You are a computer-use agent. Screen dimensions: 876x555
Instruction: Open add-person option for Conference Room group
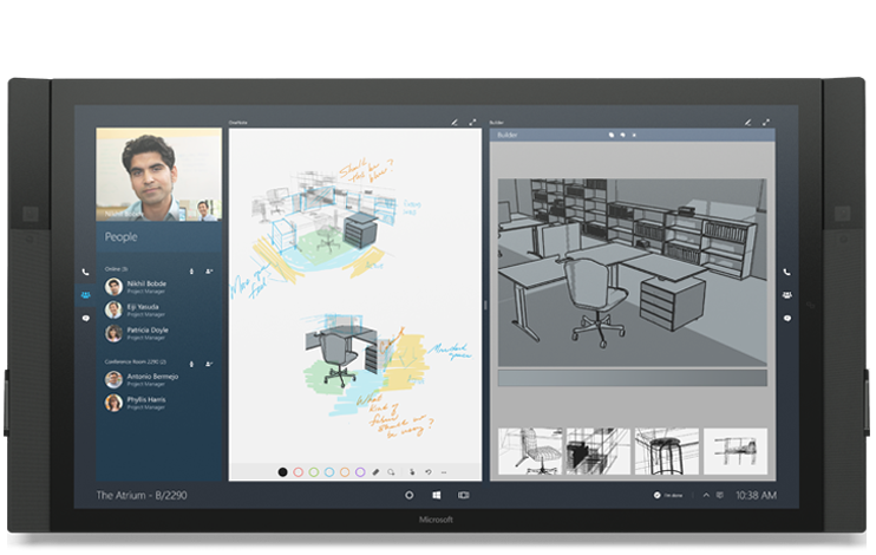tap(208, 361)
